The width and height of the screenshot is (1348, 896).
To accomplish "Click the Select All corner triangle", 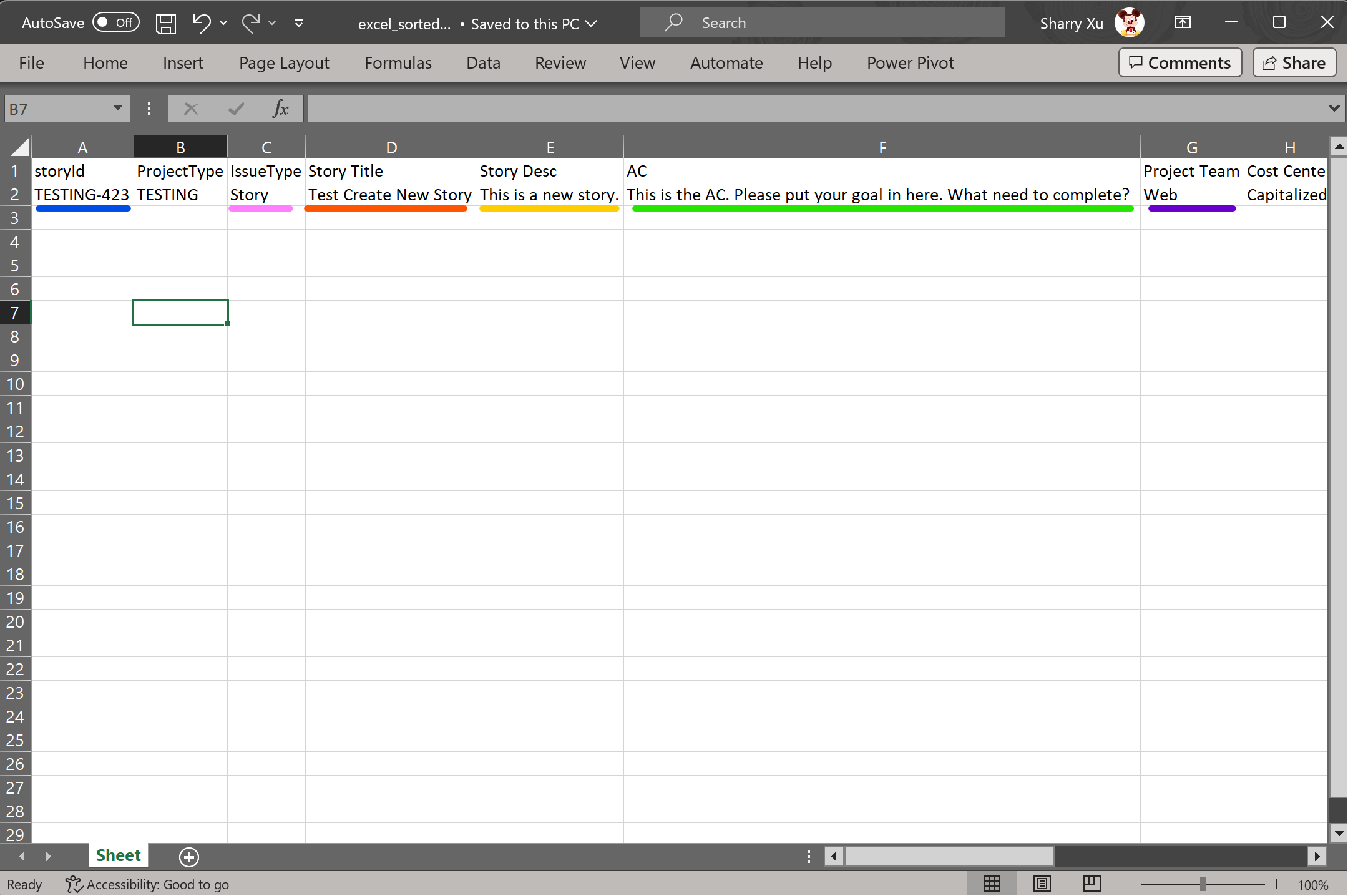I will click(x=20, y=147).
